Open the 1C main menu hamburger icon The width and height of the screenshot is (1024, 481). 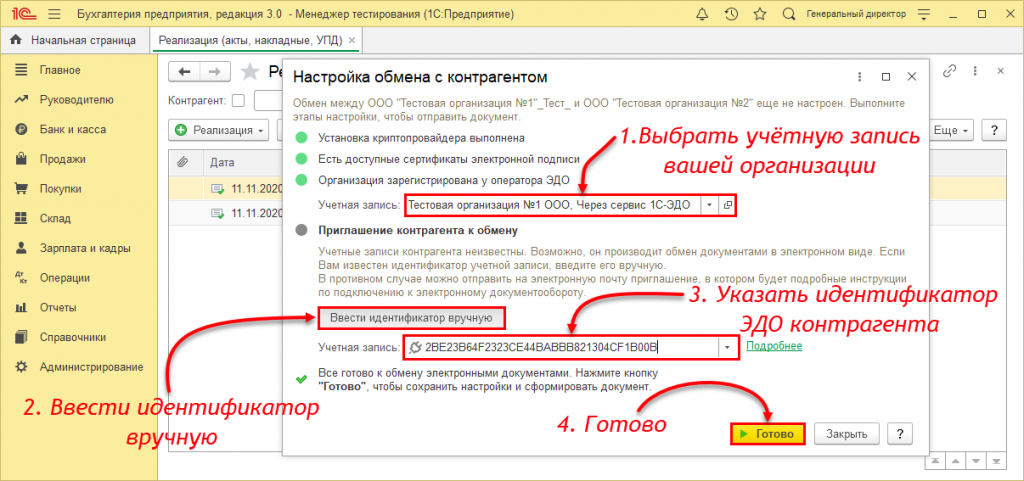click(x=54, y=14)
